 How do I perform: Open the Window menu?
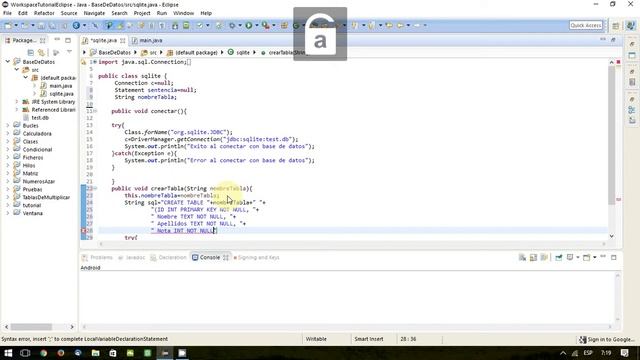click(x=184, y=13)
